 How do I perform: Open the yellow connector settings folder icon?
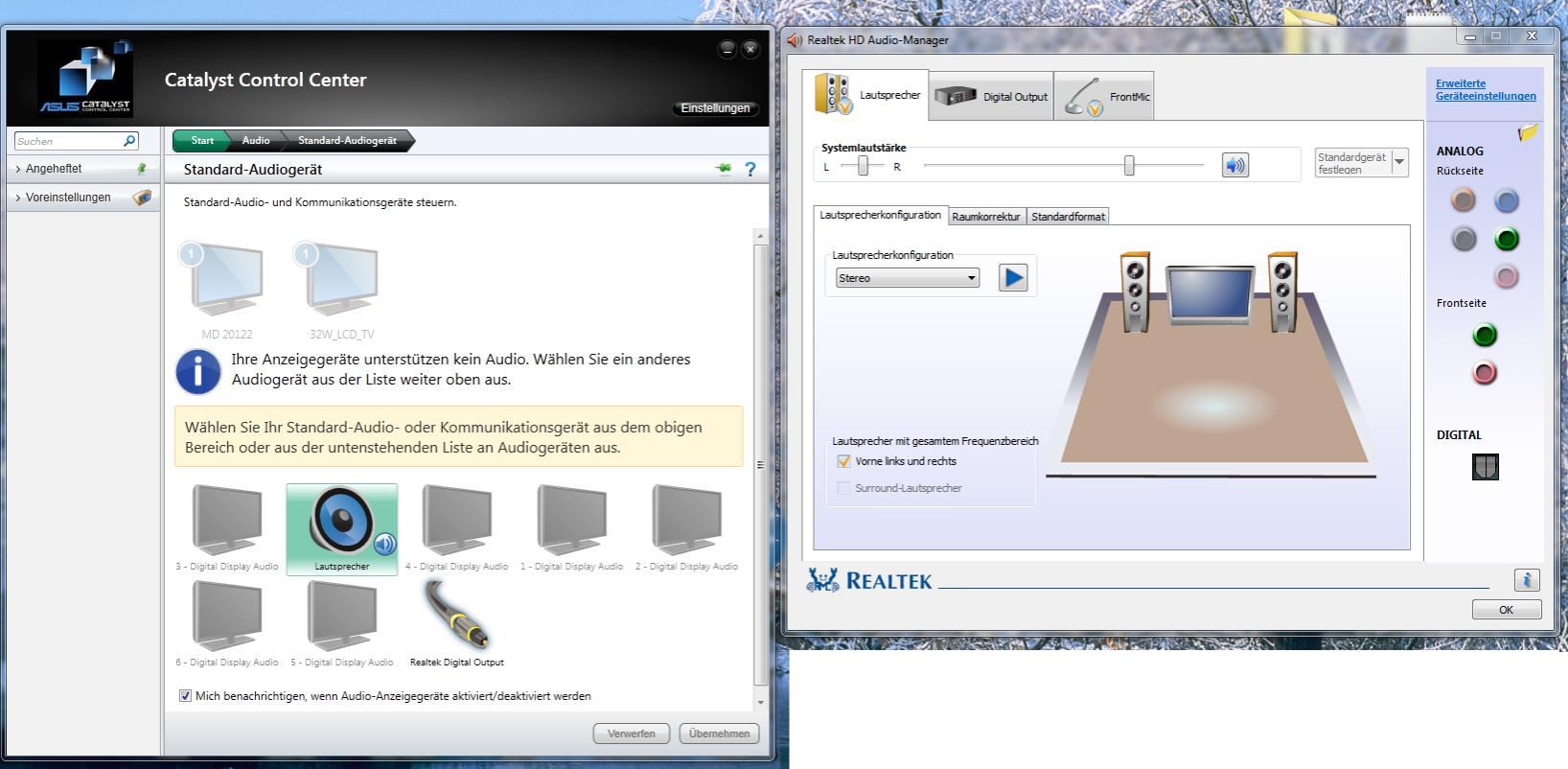(x=1528, y=133)
